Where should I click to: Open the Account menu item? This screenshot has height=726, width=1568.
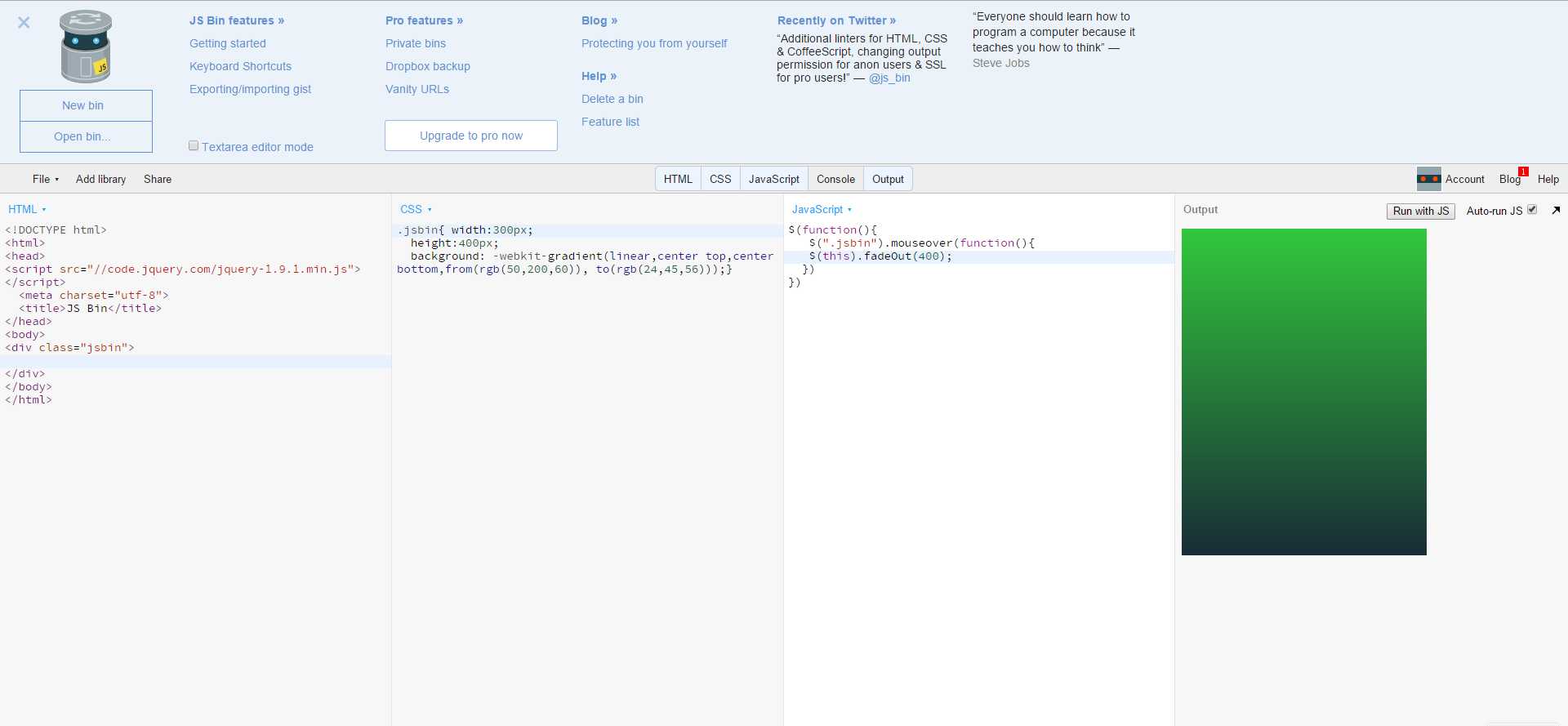(x=1464, y=179)
